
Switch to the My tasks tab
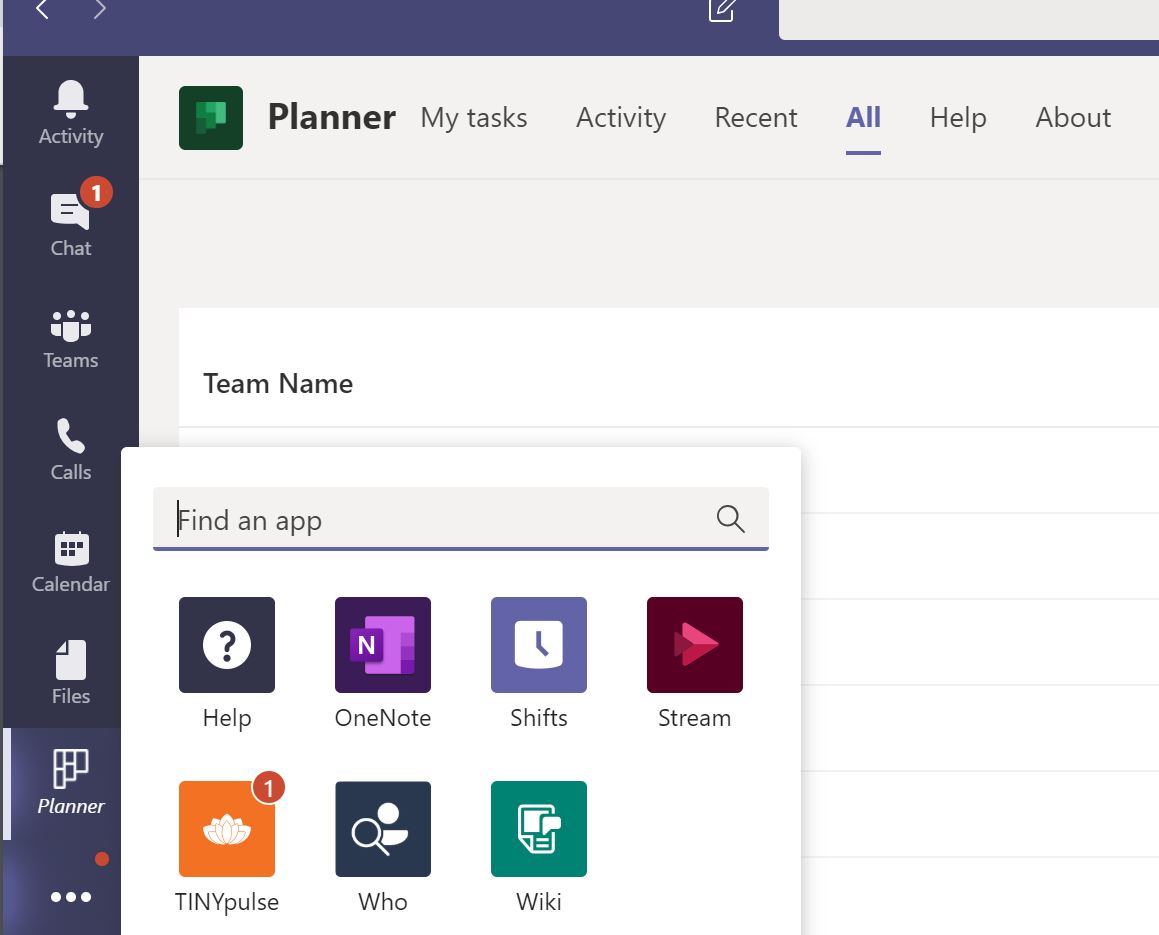tap(474, 118)
